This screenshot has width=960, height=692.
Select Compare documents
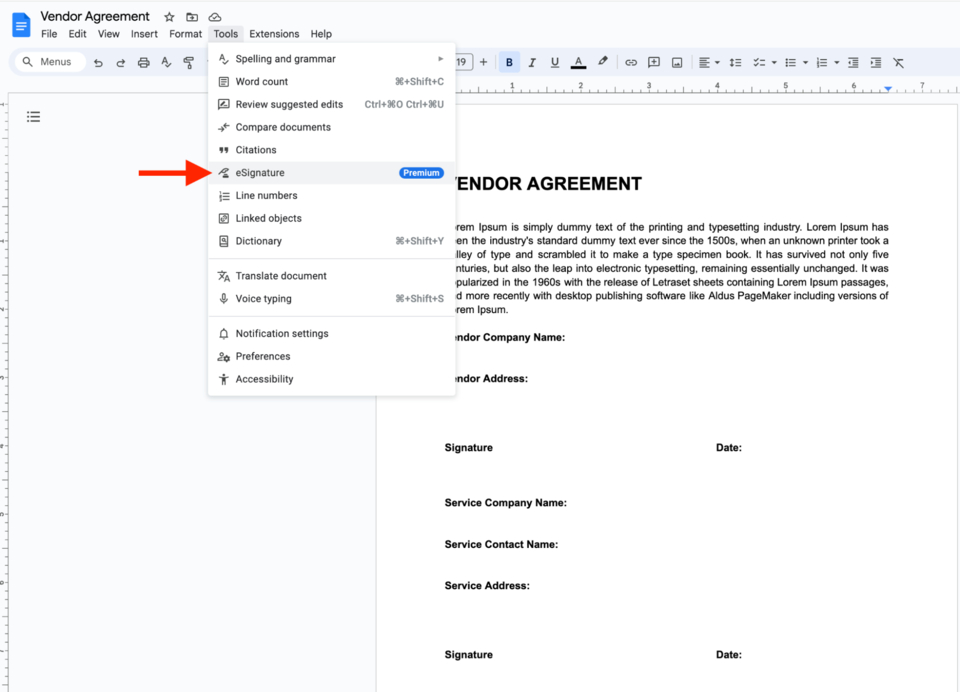(331, 127)
